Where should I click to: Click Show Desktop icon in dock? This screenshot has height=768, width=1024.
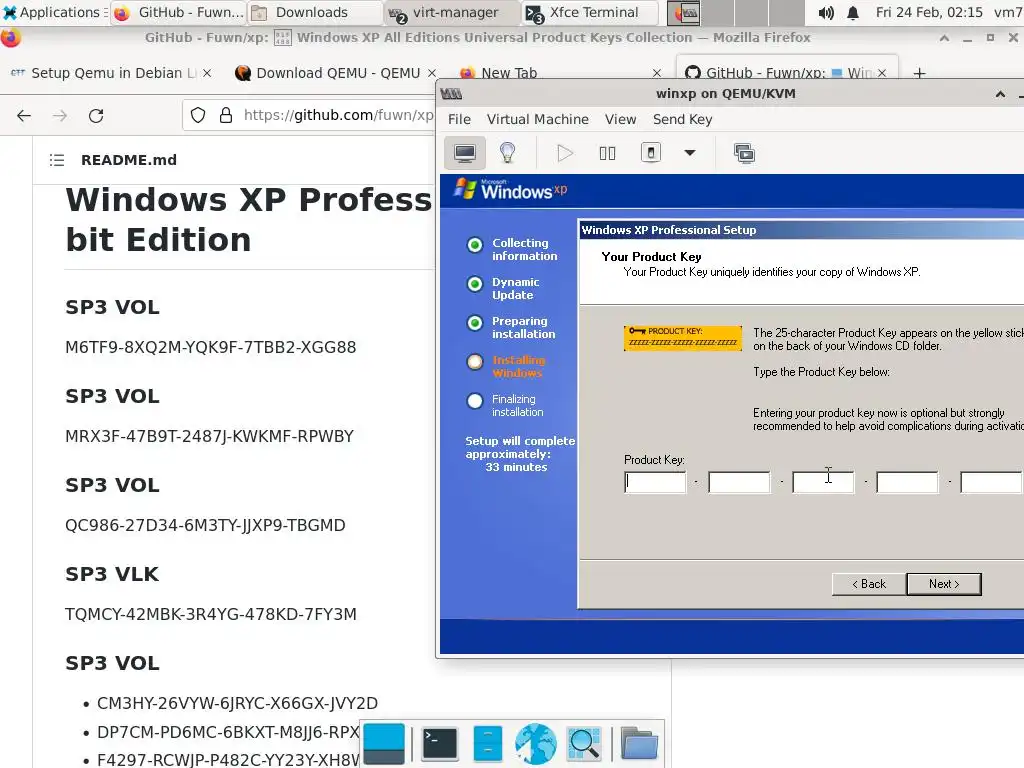(x=384, y=744)
